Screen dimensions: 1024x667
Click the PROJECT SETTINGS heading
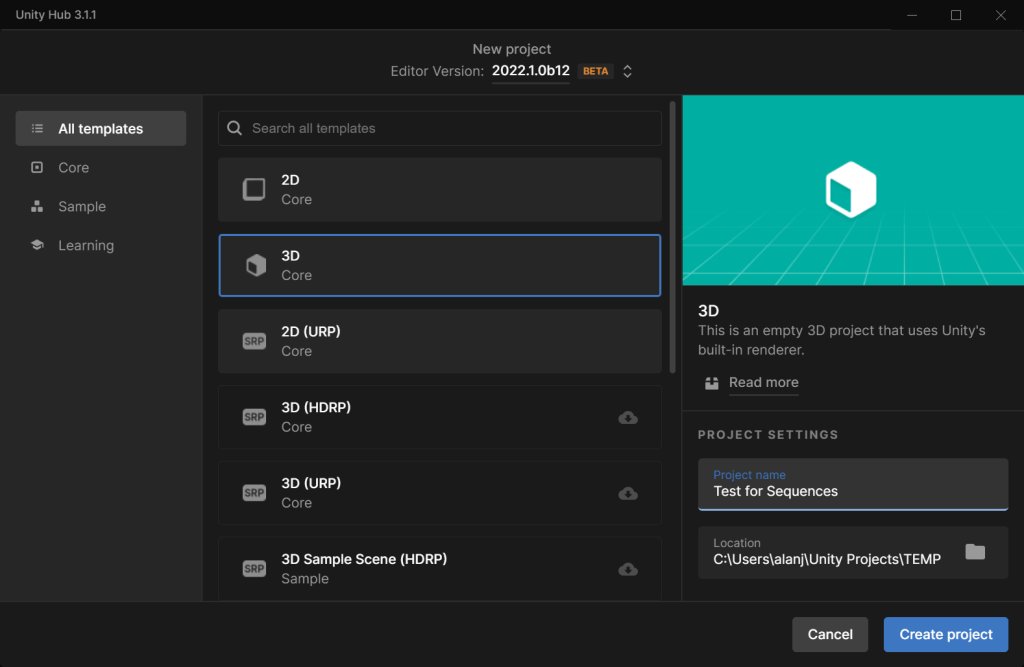point(767,434)
